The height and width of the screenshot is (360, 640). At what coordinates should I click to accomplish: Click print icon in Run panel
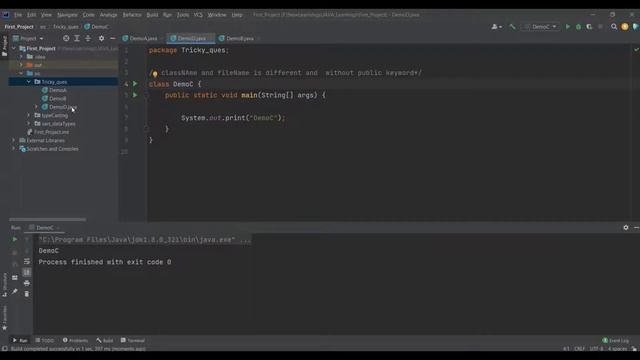point(27,283)
